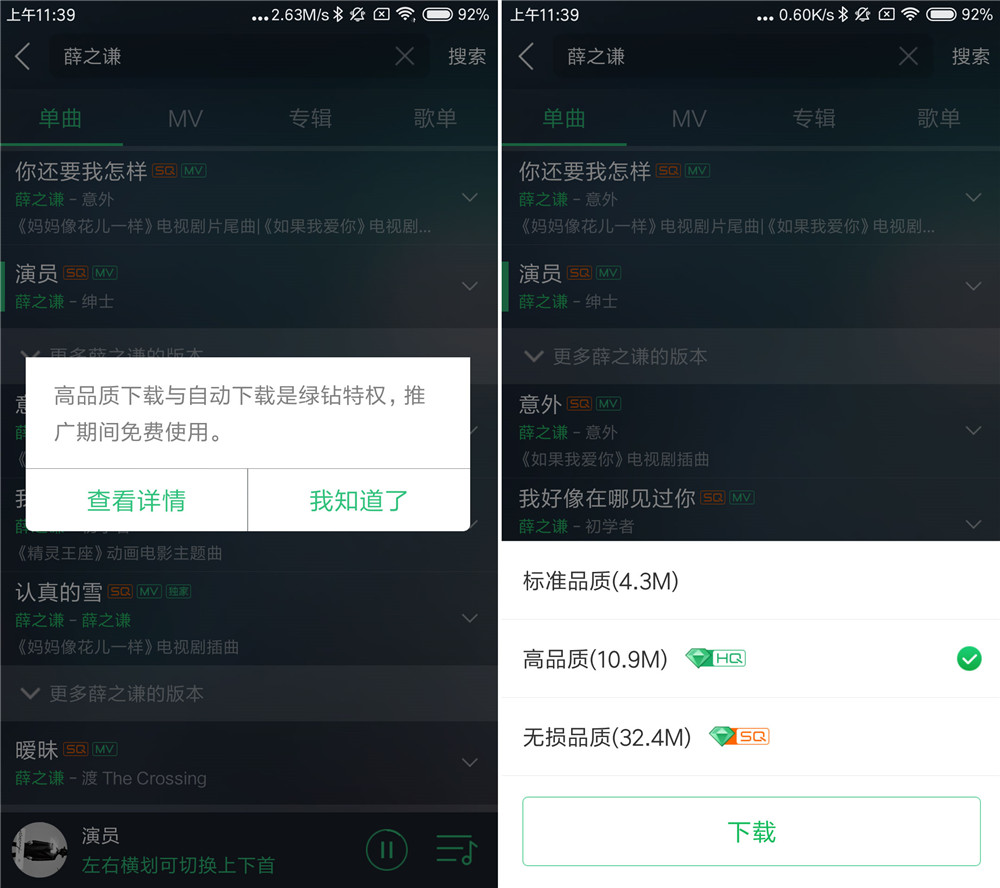Clear search text in right screen

(908, 56)
